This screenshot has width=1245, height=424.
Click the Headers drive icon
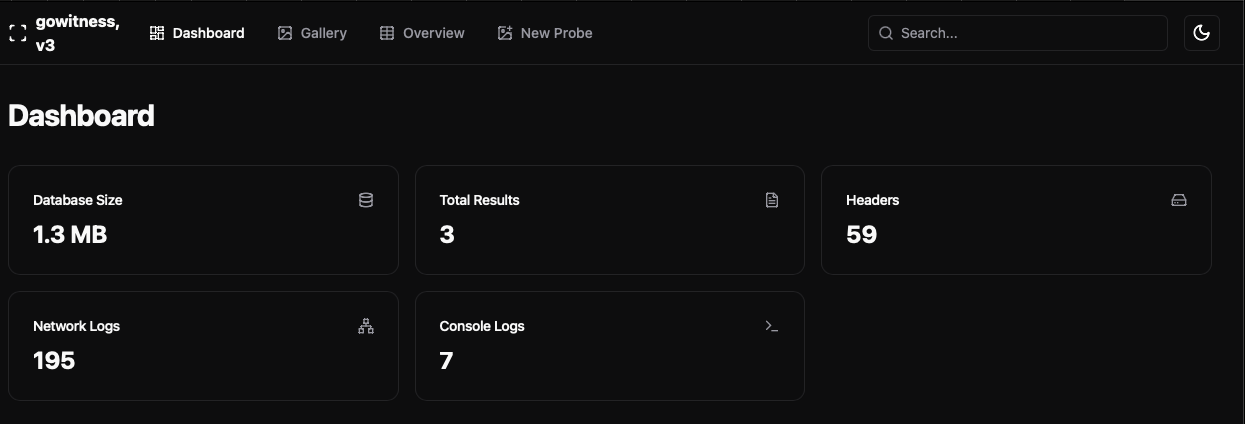(x=1179, y=200)
